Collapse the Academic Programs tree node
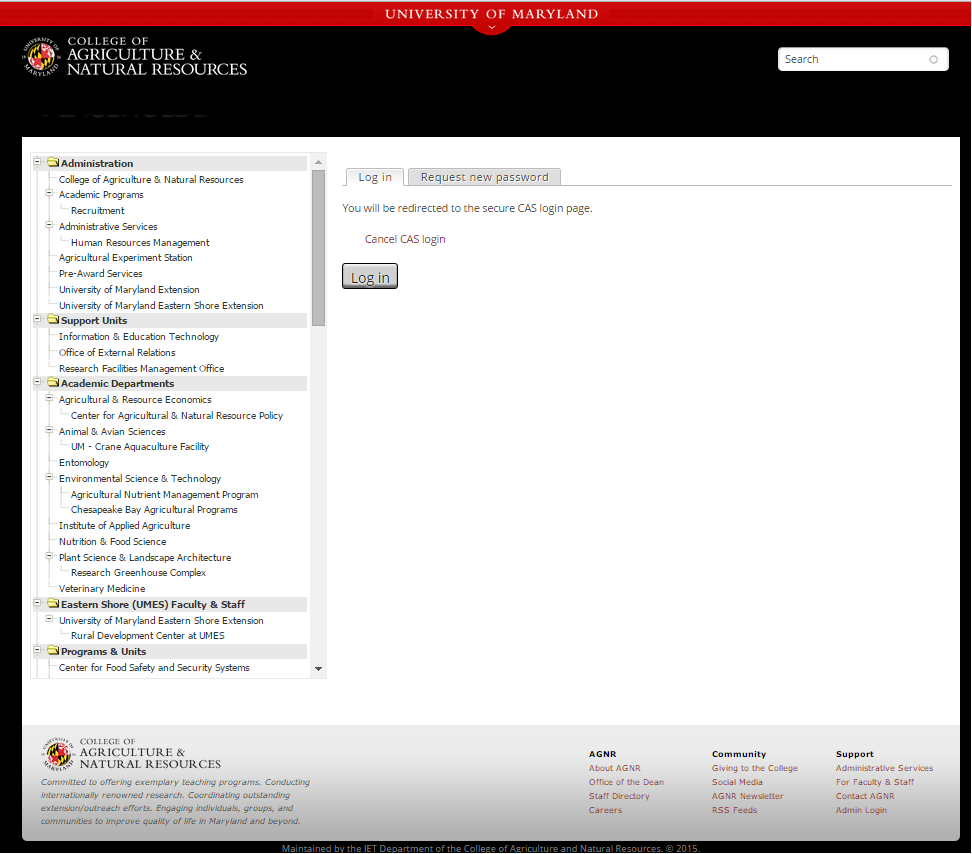This screenshot has width=972, height=854. pyautogui.click(x=49, y=193)
